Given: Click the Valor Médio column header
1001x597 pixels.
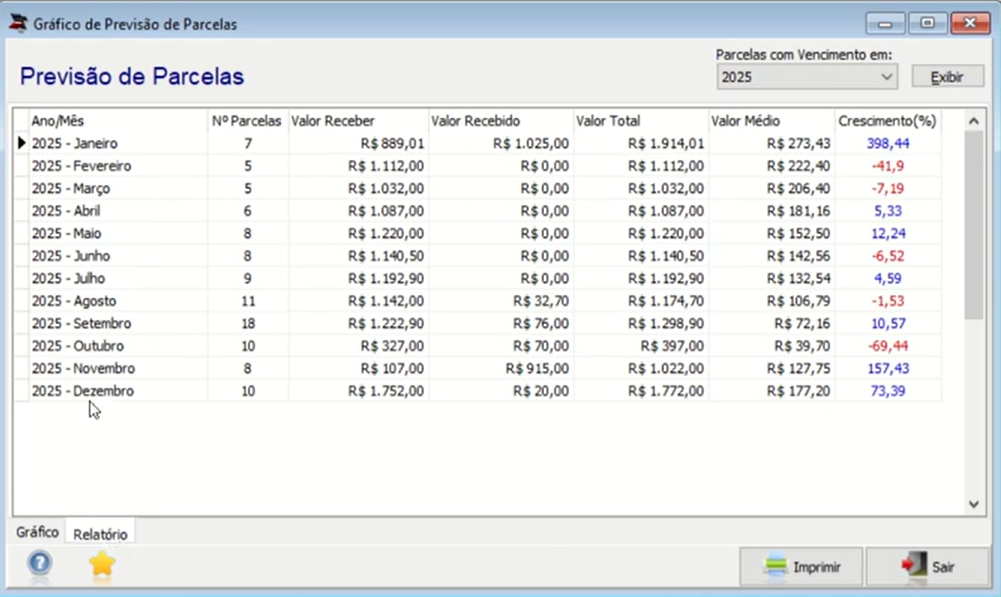Looking at the screenshot, I should pos(772,121).
